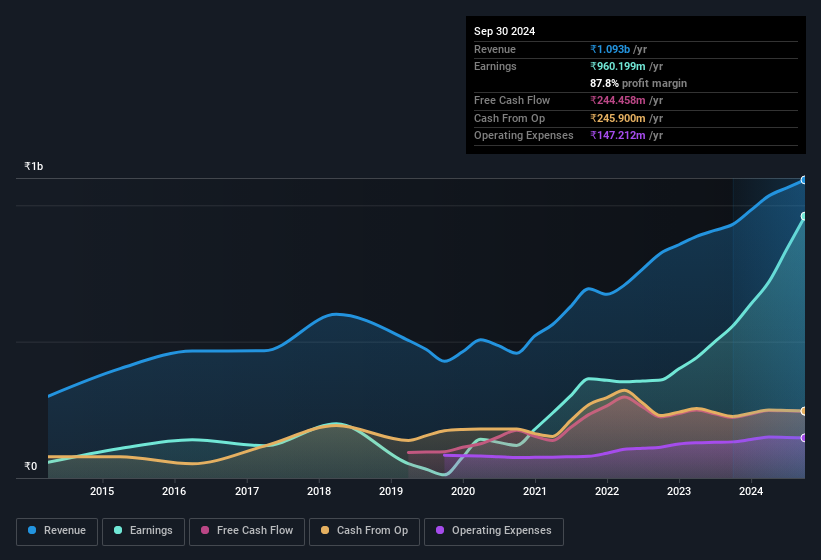Image resolution: width=821 pixels, height=560 pixels.
Task: Click the ₹0 y-axis label
Action: 30,466
